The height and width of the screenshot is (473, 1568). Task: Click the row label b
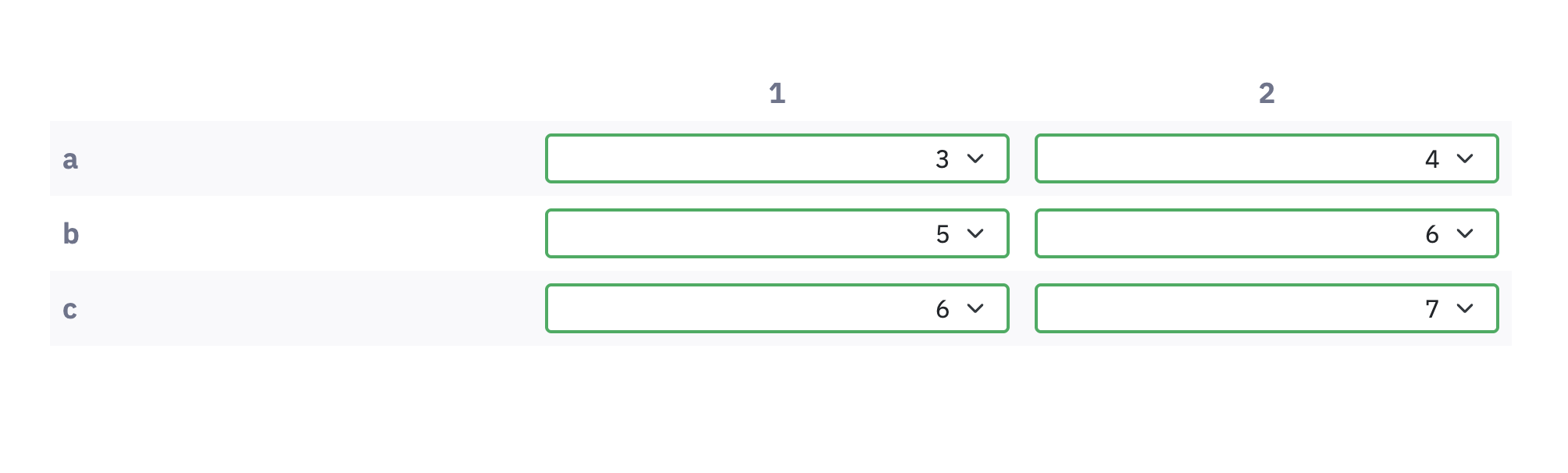71,233
